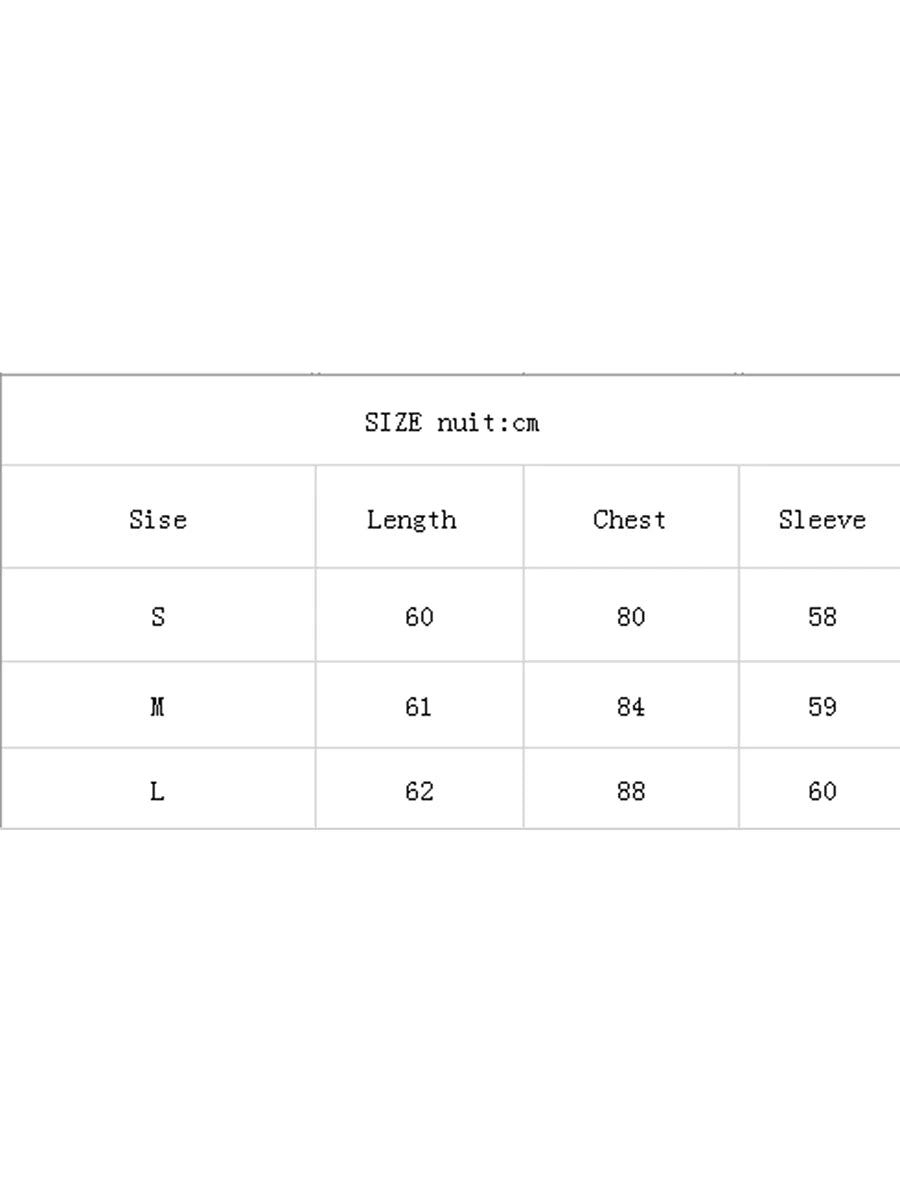Select the Sleeve value 59 for size M
900x1200 pixels.
click(822, 707)
